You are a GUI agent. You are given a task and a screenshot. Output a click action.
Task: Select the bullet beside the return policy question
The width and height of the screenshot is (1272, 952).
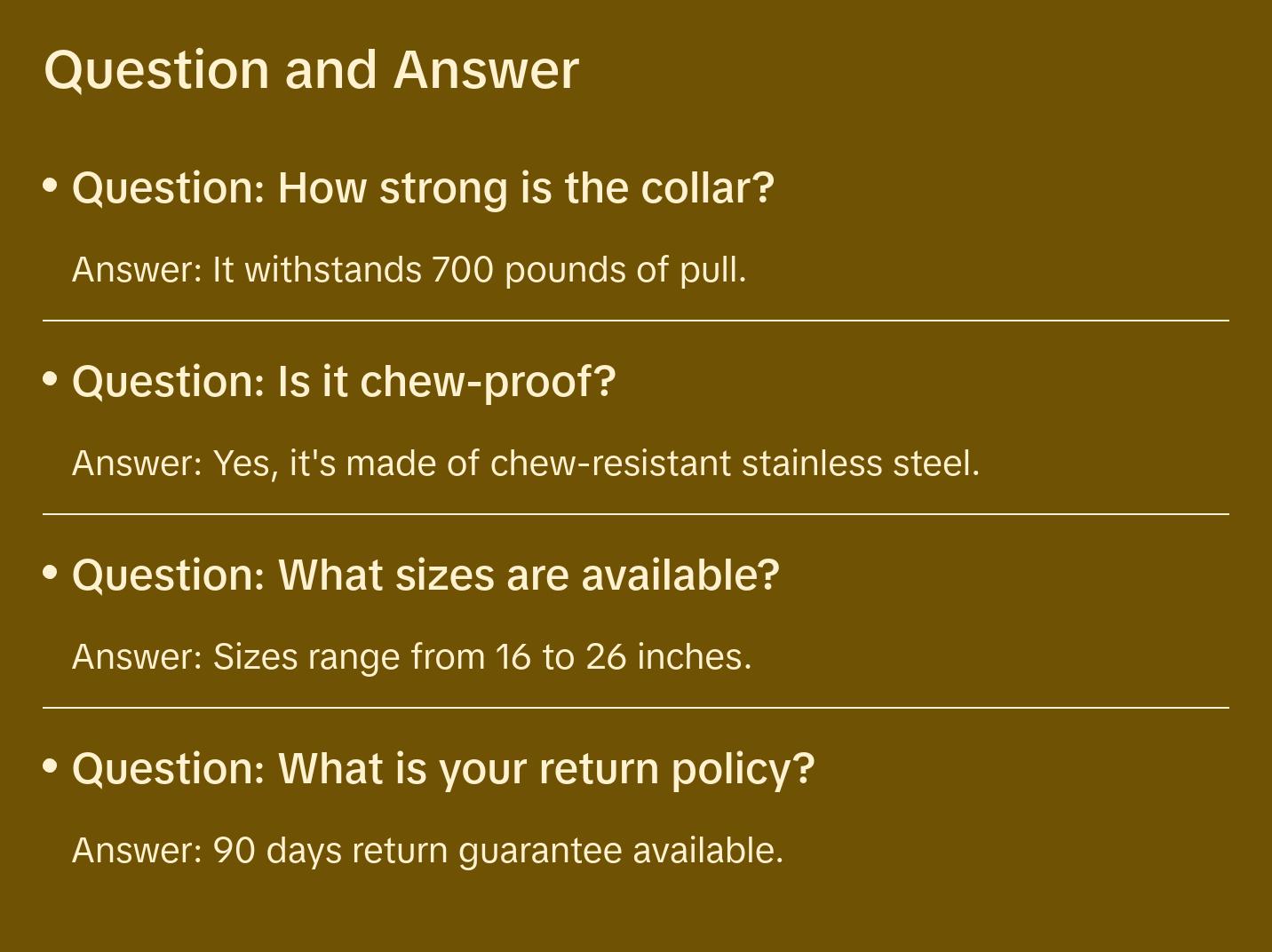[51, 766]
